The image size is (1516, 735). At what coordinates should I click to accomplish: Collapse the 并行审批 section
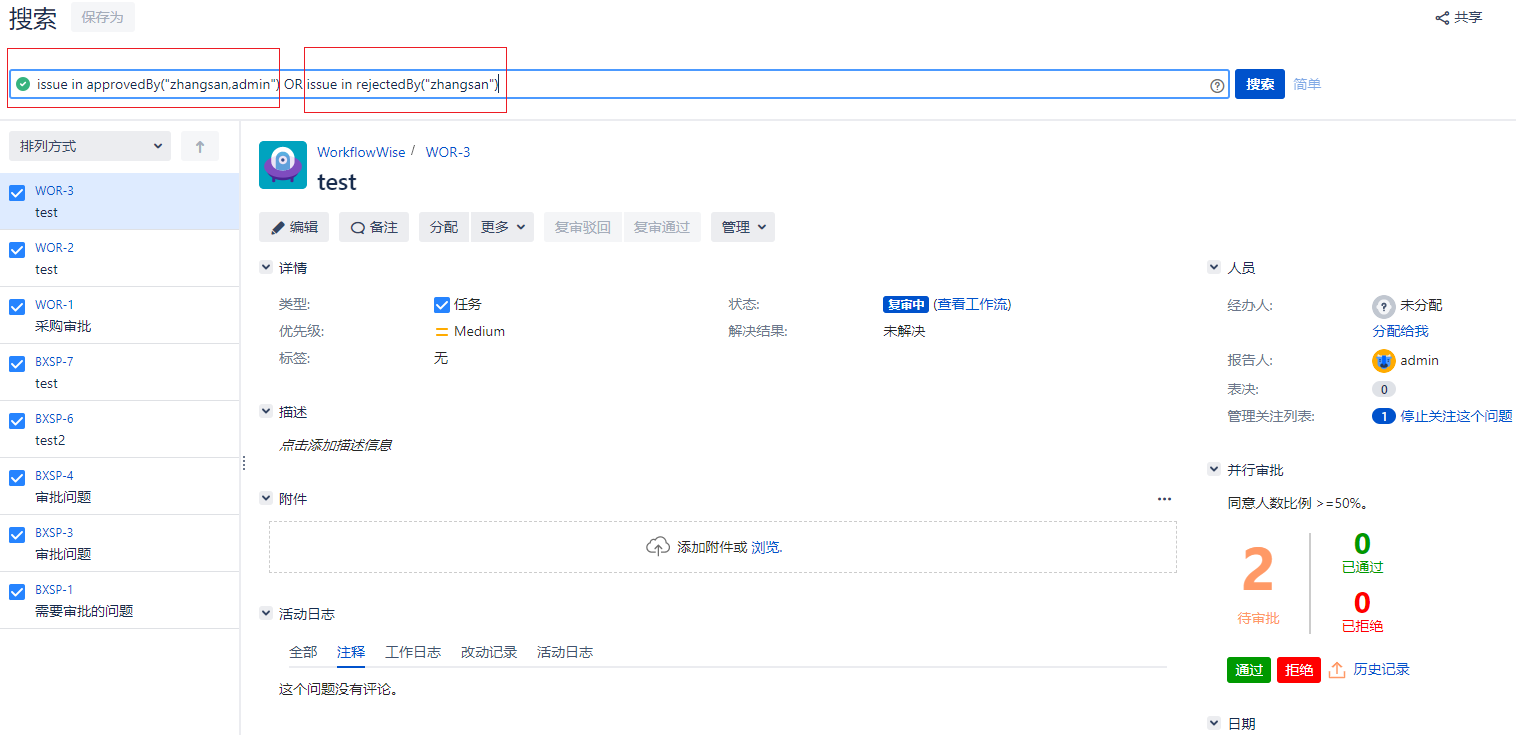1214,470
